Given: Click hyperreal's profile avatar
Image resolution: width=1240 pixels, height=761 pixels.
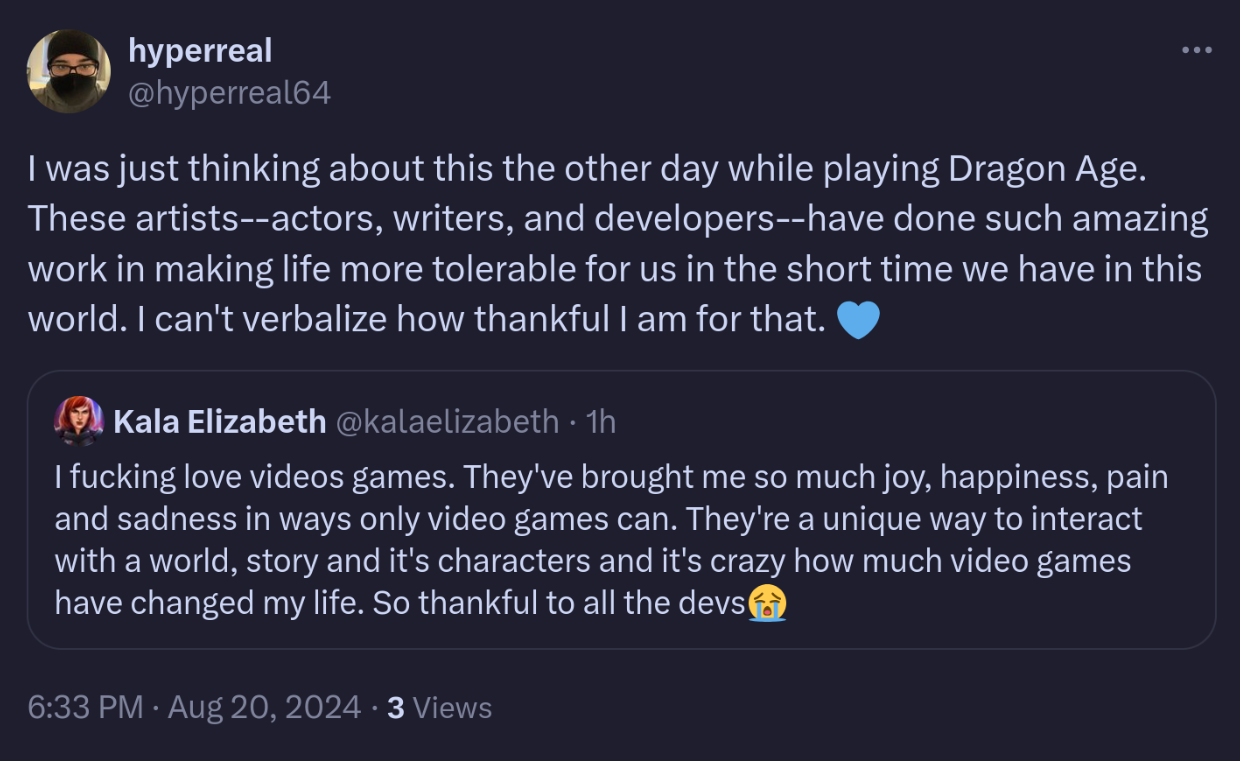Looking at the screenshot, I should 69,71.
